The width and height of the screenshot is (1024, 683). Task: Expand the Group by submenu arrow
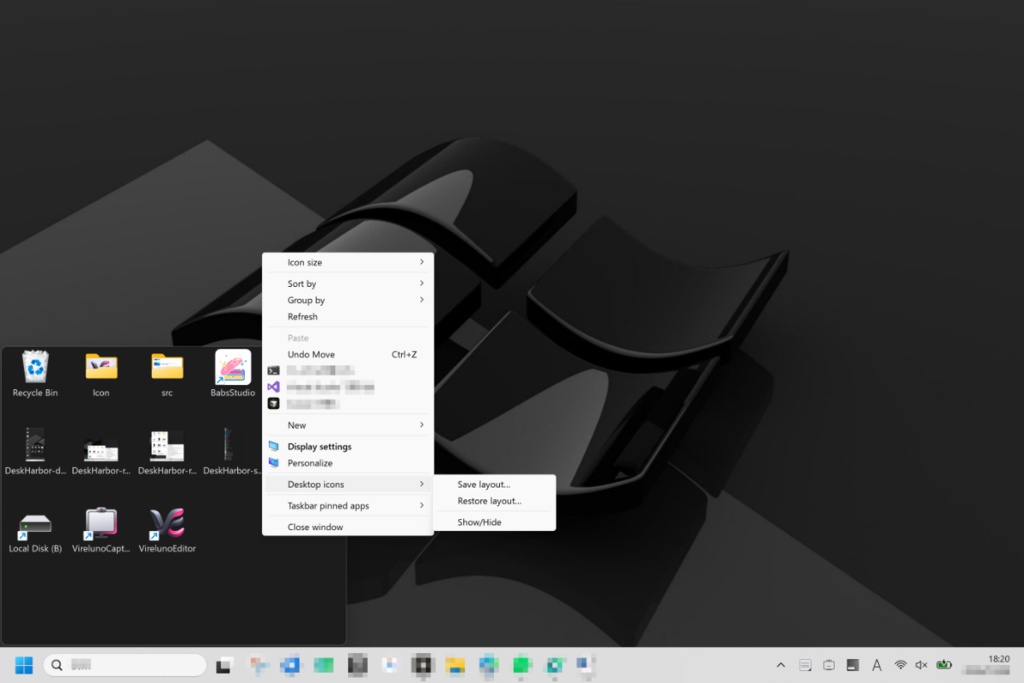[422, 300]
